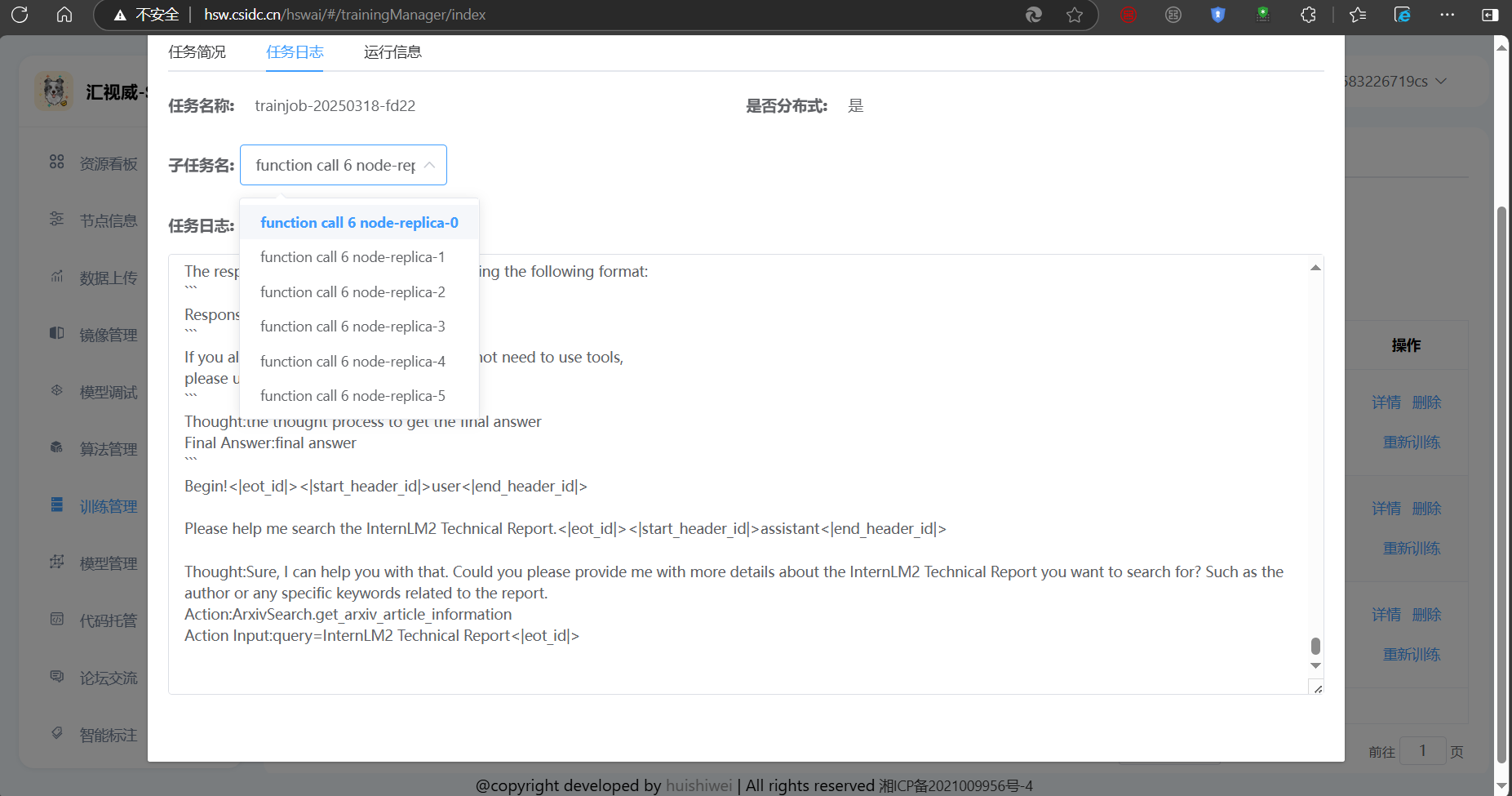Screen dimensions: 1512x796
Task: Reload the page with the refresh icon
Action: 20,15
